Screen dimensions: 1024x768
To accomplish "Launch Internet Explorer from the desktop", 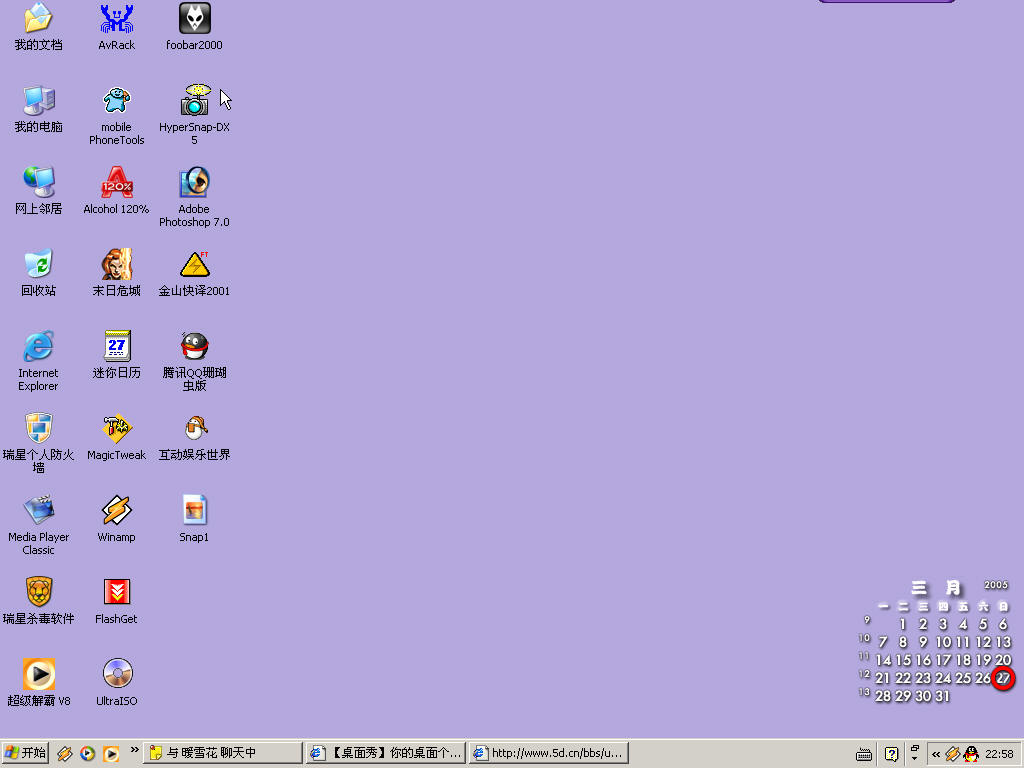I will [39, 346].
